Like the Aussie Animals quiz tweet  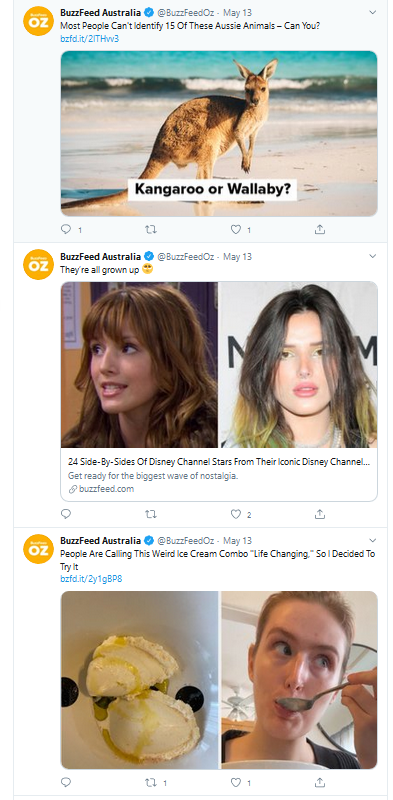(x=235, y=230)
